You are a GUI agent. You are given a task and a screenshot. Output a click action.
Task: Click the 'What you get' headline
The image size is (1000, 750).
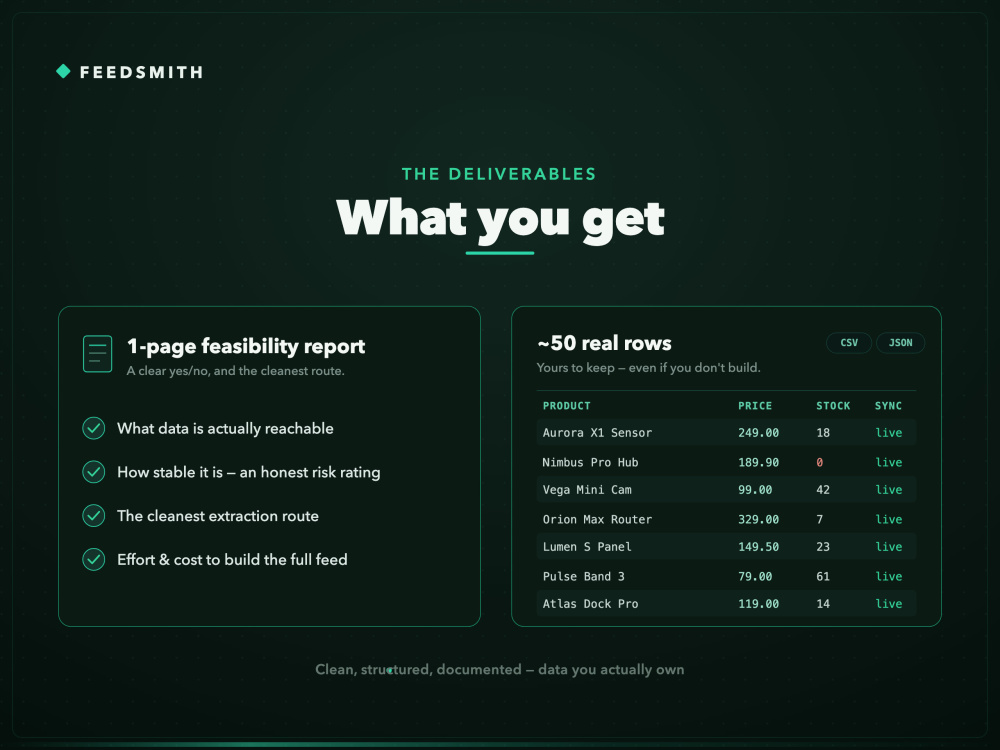(x=500, y=219)
